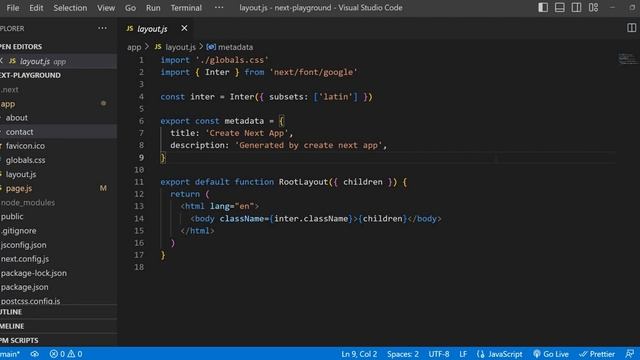640x360 pixels.
Task: Click the app breadcrumb segment
Action: click(x=134, y=47)
